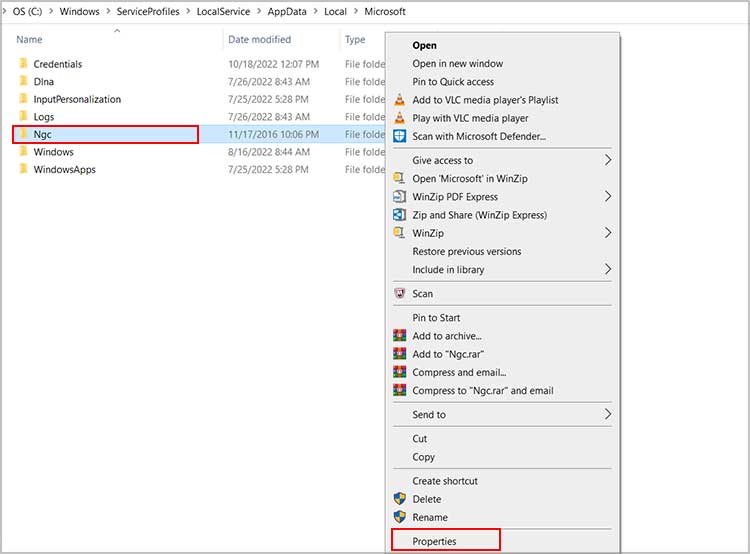750x554 pixels.
Task: Expand the Send to submenu arrow
Action: click(x=608, y=414)
